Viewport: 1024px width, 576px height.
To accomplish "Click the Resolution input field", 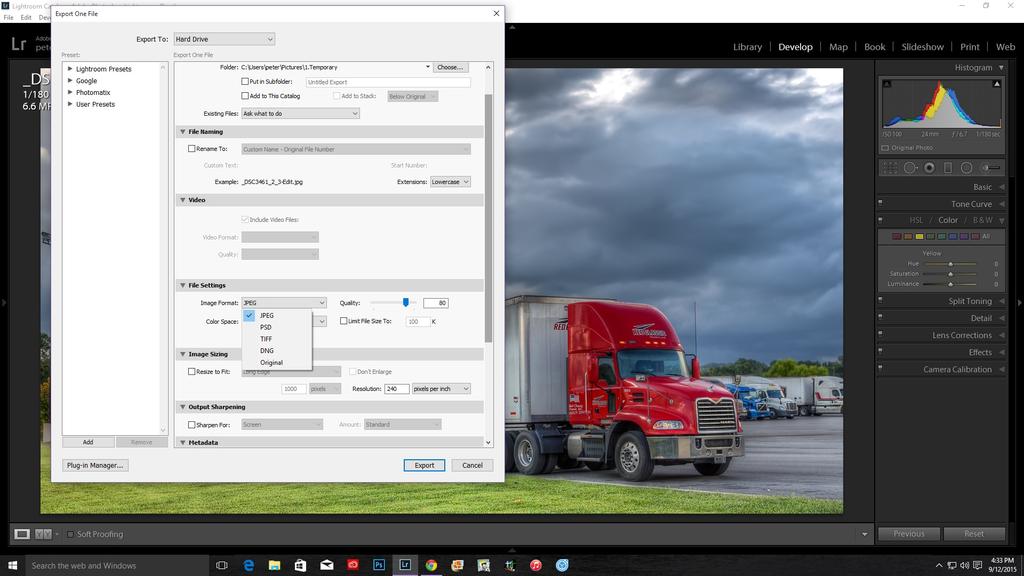I will click(x=396, y=388).
